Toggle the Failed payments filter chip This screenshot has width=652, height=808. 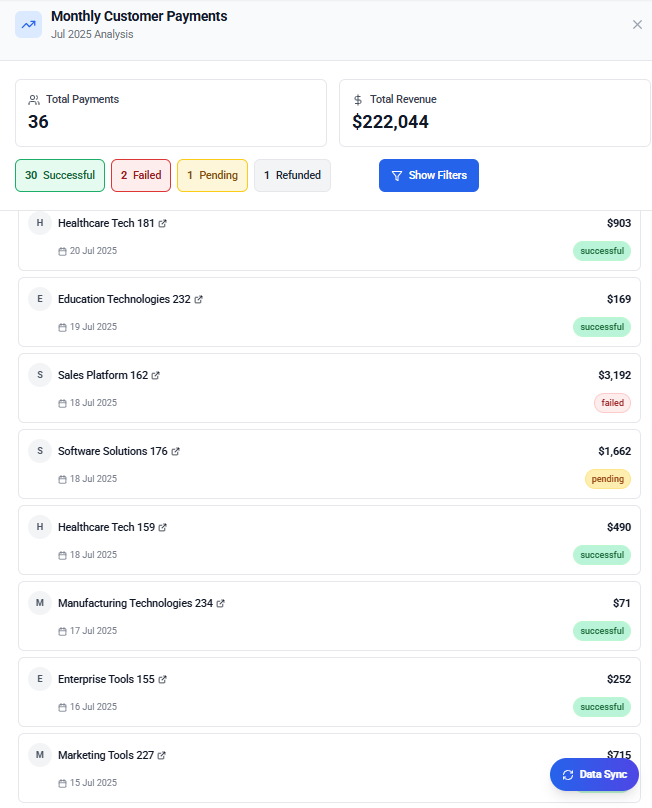point(140,175)
